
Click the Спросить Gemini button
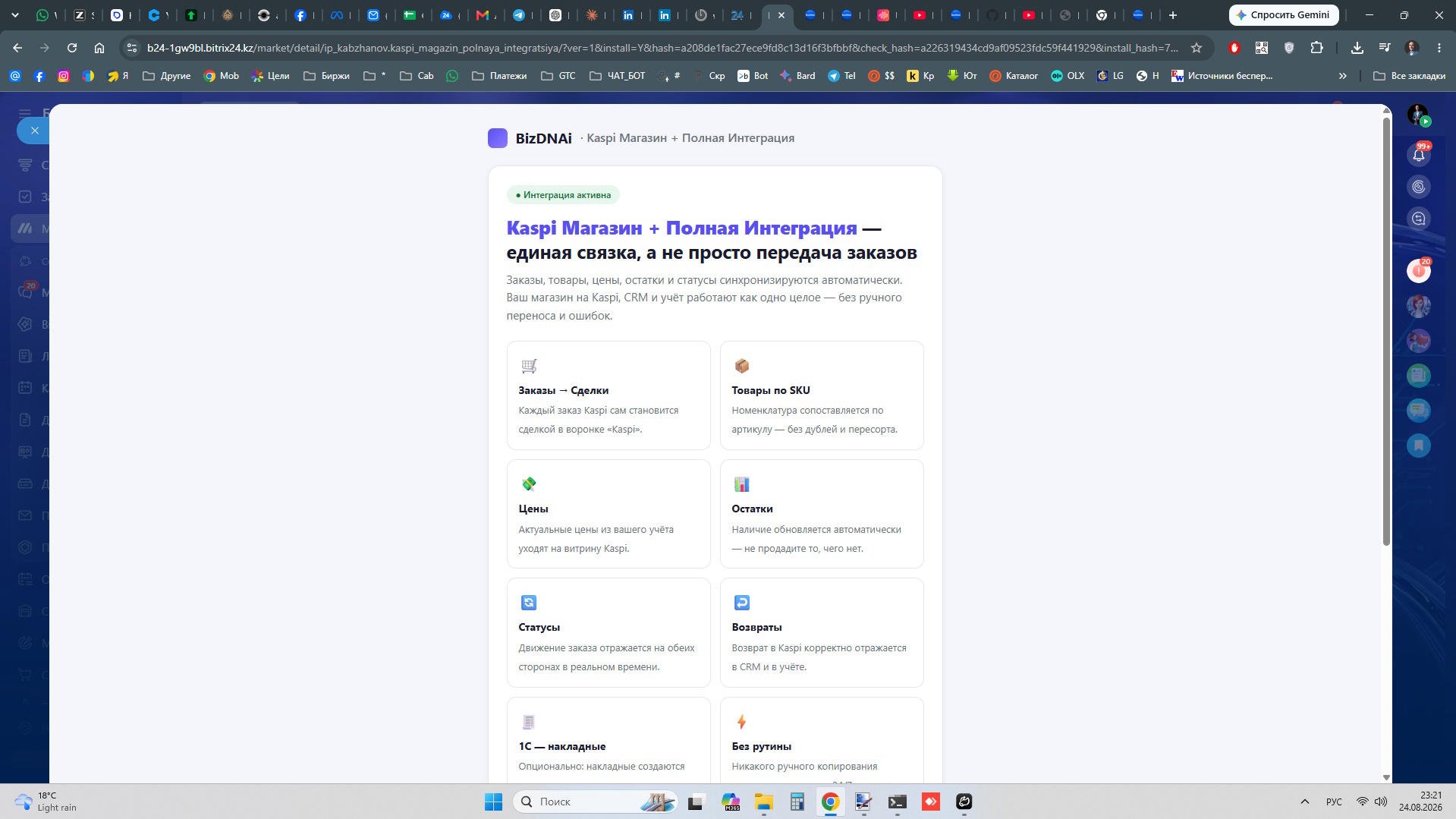tap(1284, 15)
